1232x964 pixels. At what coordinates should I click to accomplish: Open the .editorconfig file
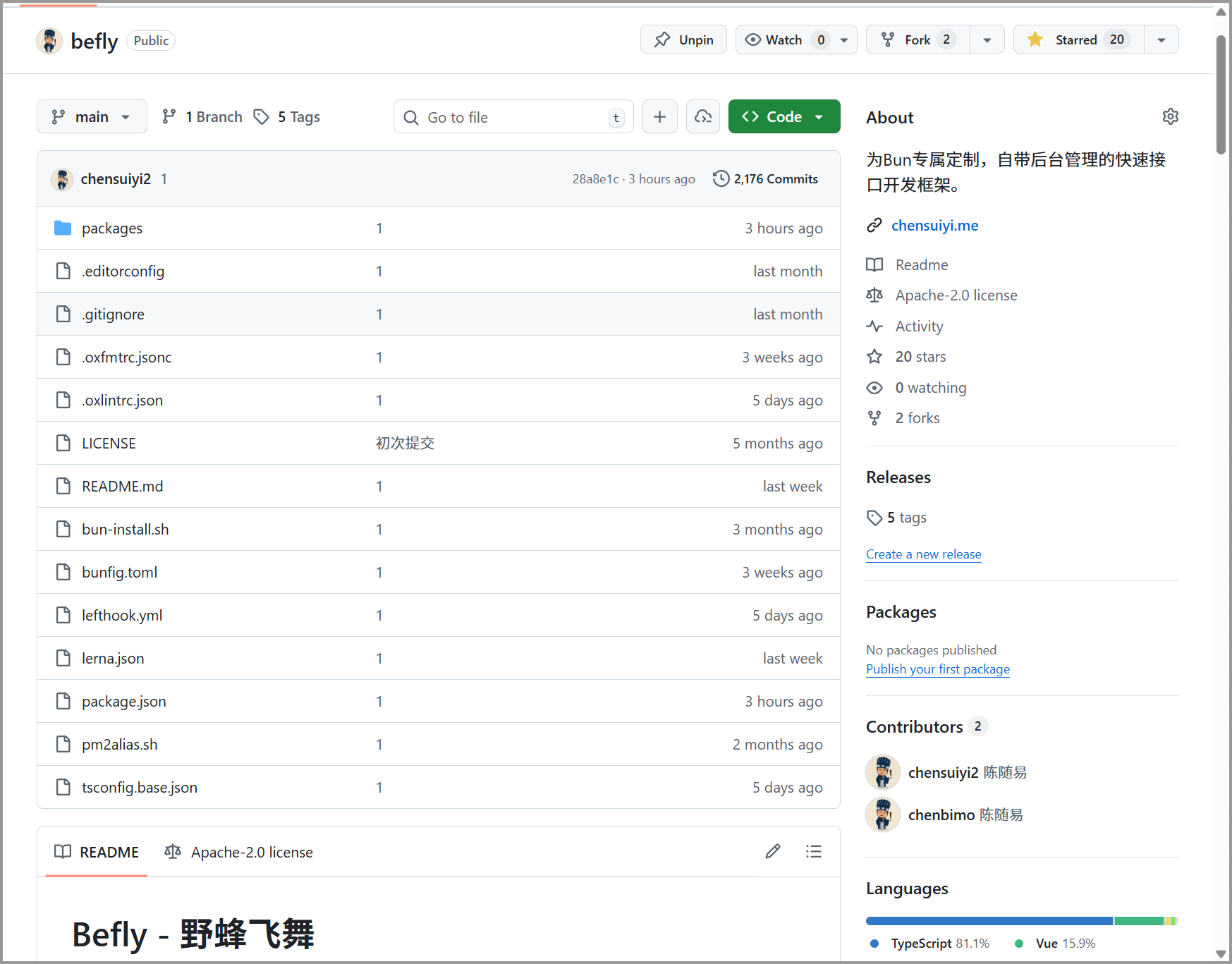(x=123, y=271)
